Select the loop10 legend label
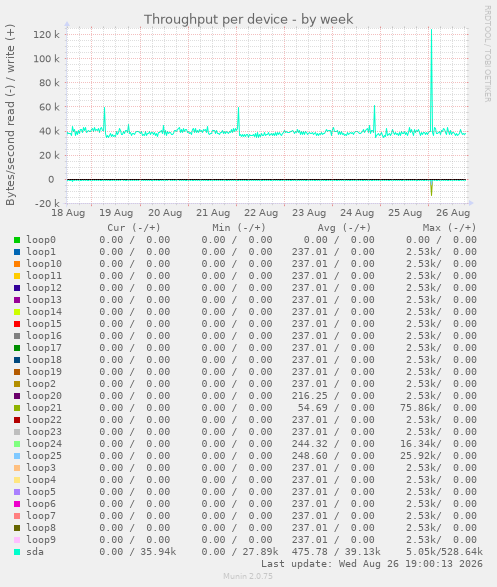Screen dimensions: 497x587 (x=44, y=264)
